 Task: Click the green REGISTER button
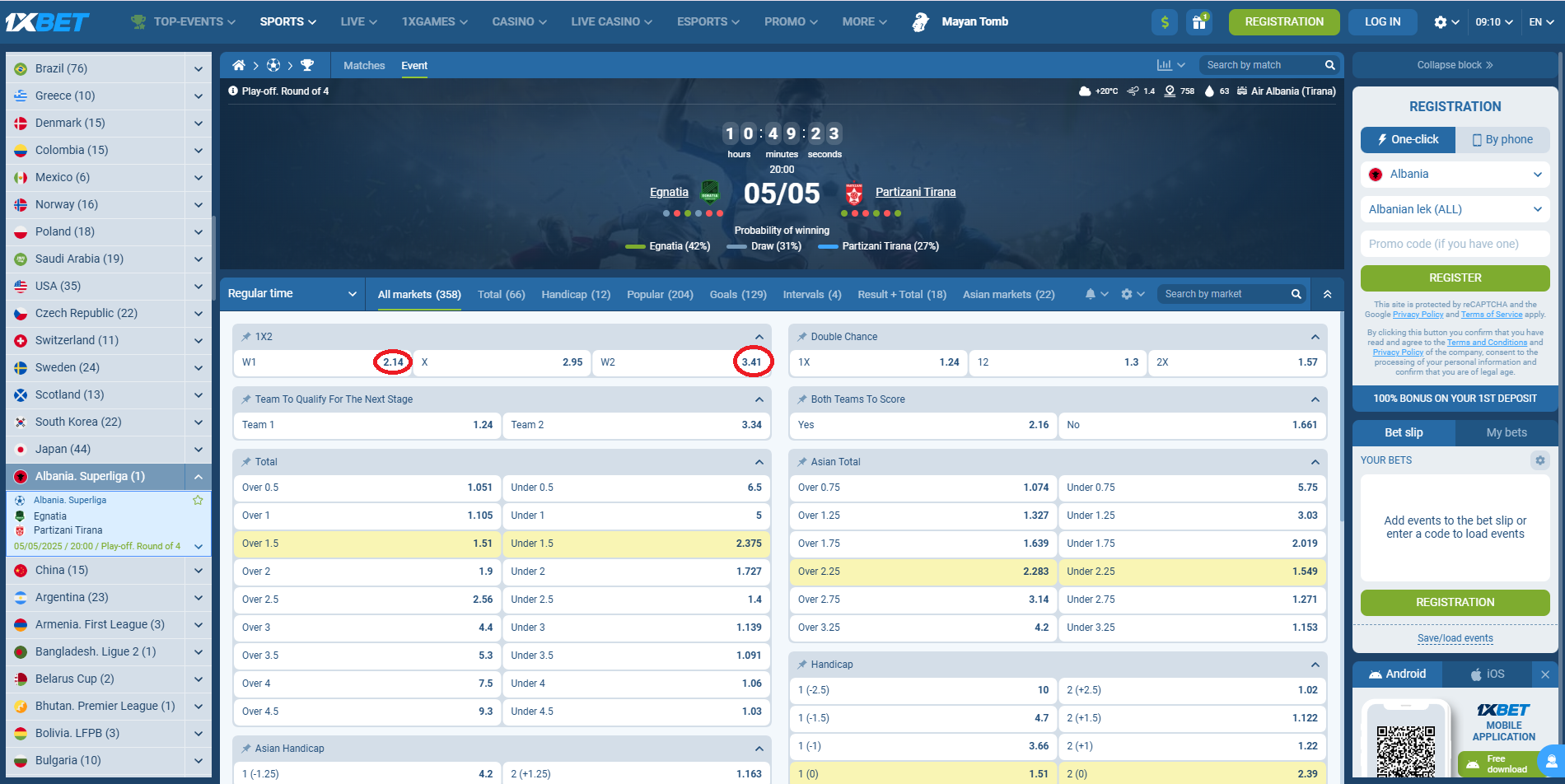(x=1455, y=278)
